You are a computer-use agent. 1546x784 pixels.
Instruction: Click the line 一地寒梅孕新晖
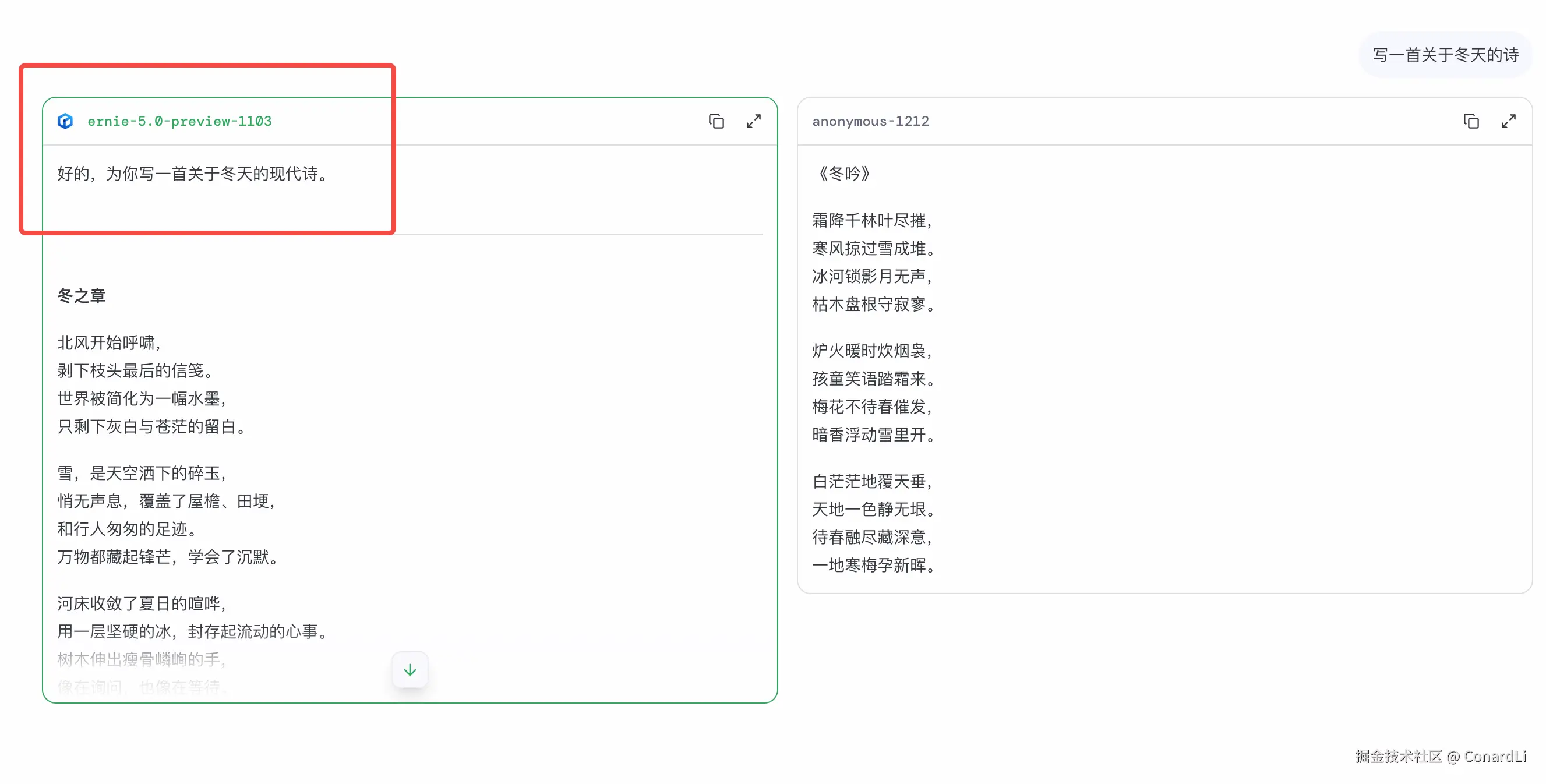pyautogui.click(x=873, y=565)
